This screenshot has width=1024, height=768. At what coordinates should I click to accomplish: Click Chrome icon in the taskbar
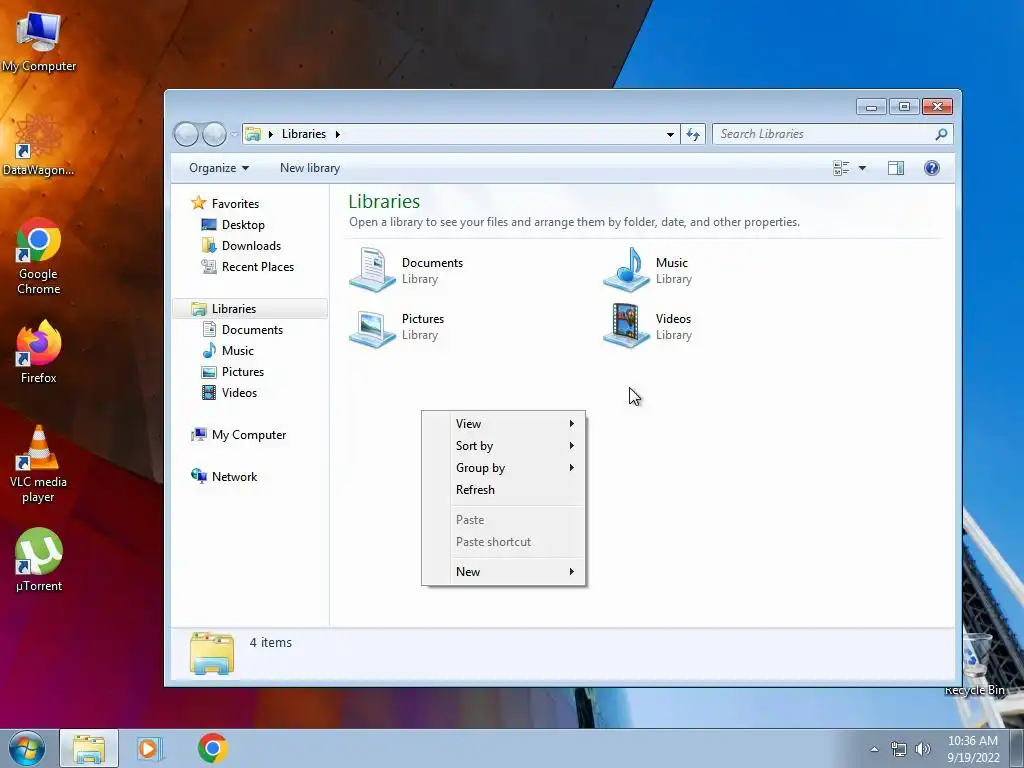(x=213, y=748)
